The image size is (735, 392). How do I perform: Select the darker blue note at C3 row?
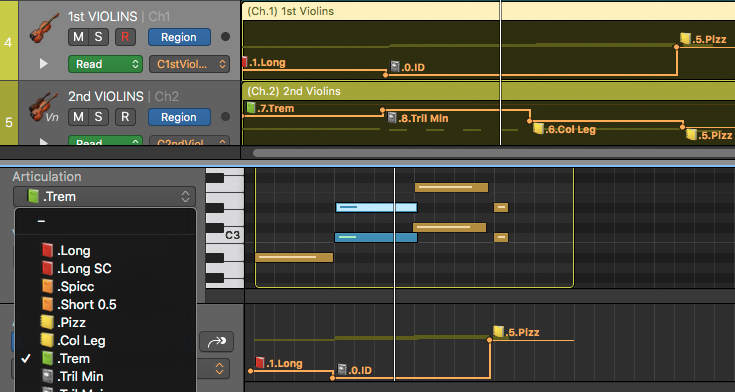pos(376,237)
